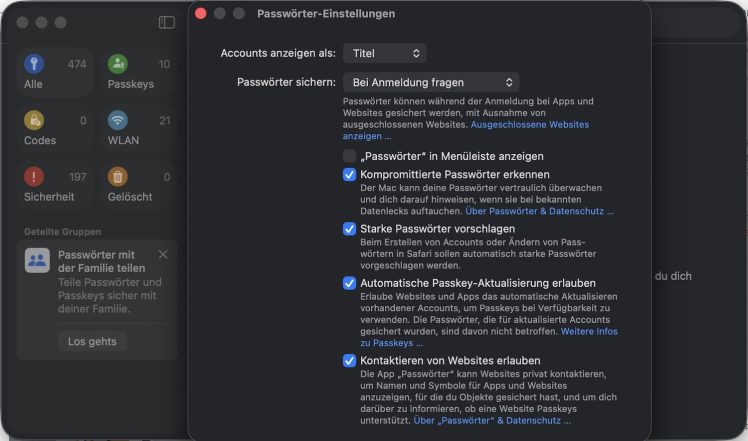Open the Accounts anzeigen als Titel dropdown

[384, 53]
